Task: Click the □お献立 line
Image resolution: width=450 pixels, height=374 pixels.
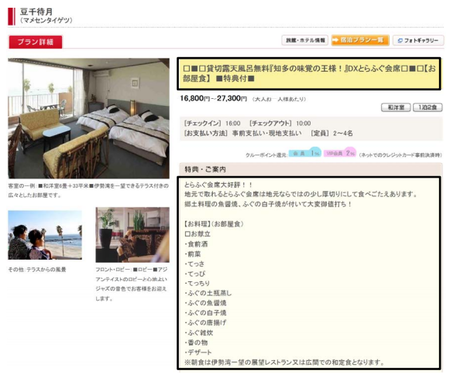Action: [x=197, y=234]
